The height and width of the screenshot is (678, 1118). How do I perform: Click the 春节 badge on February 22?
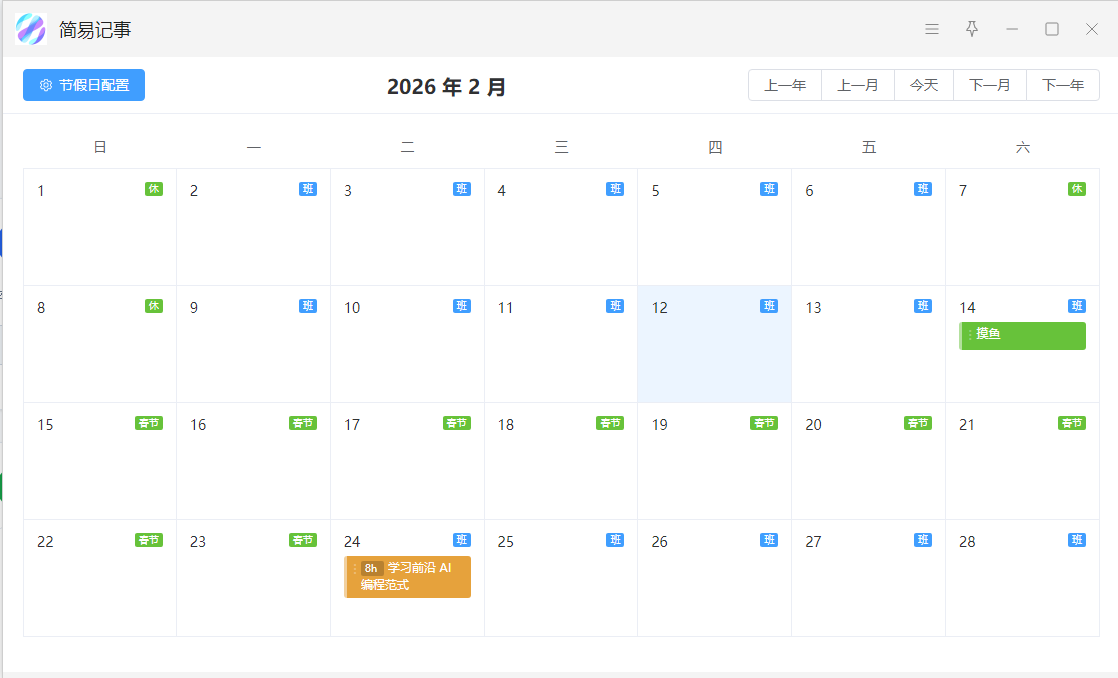pyautogui.click(x=148, y=540)
